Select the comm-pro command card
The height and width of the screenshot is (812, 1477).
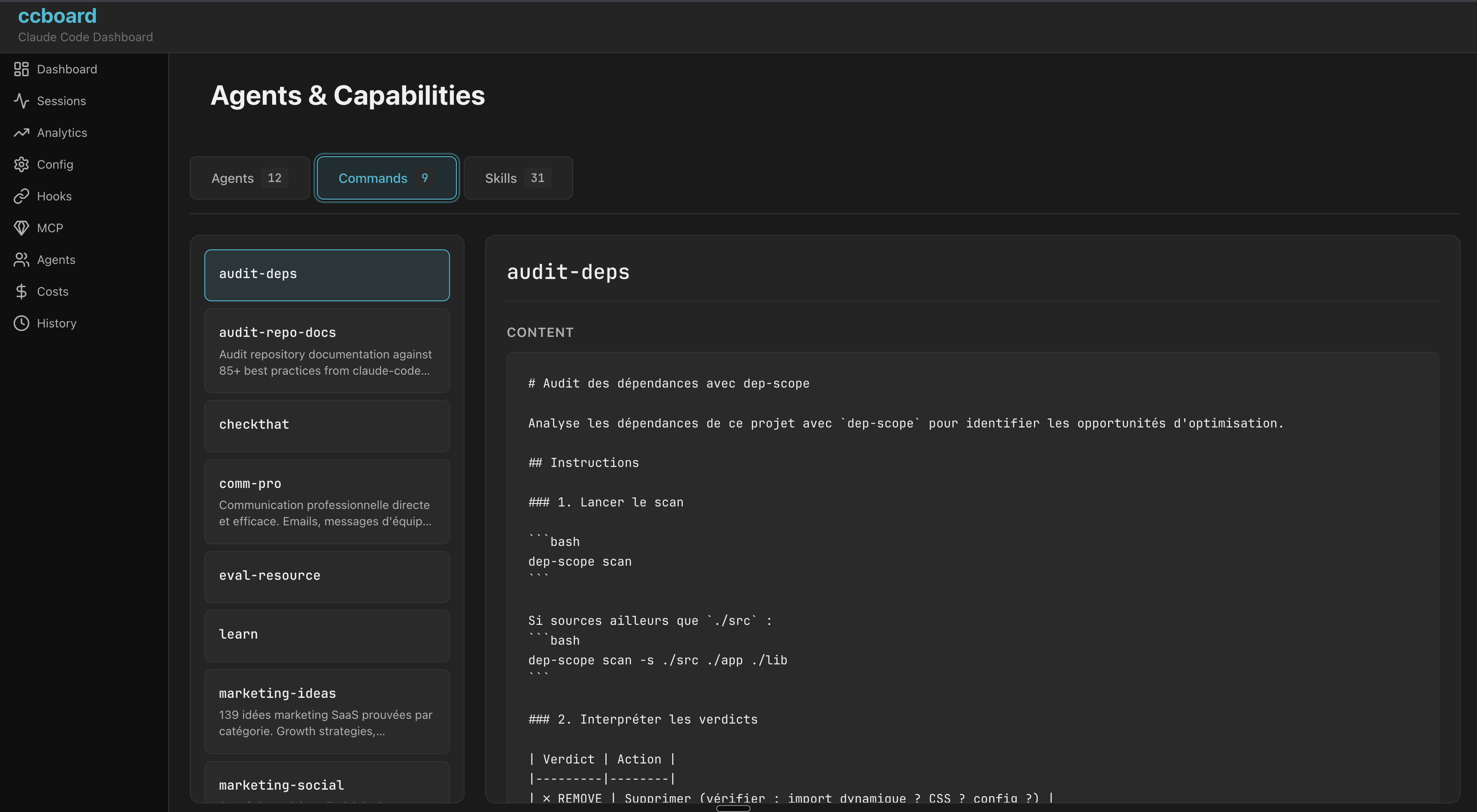point(326,501)
